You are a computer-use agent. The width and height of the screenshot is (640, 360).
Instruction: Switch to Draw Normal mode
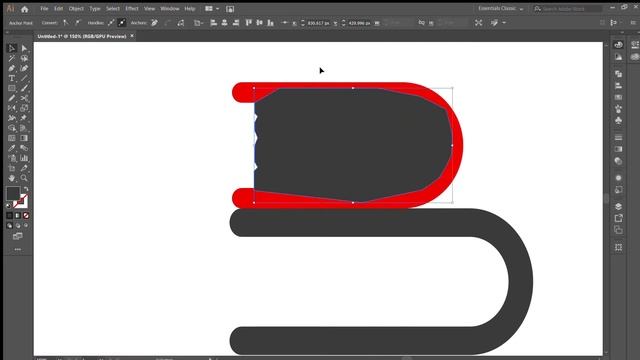[9, 225]
